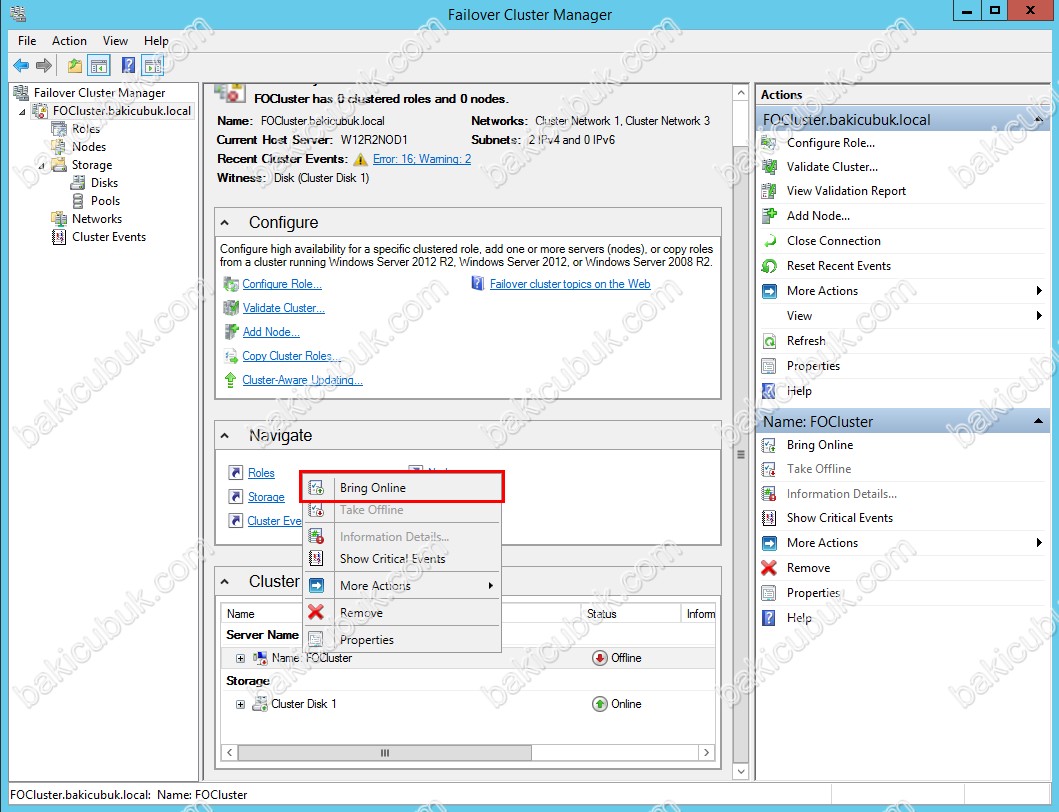Click the Pools icon in the console tree

point(78,201)
